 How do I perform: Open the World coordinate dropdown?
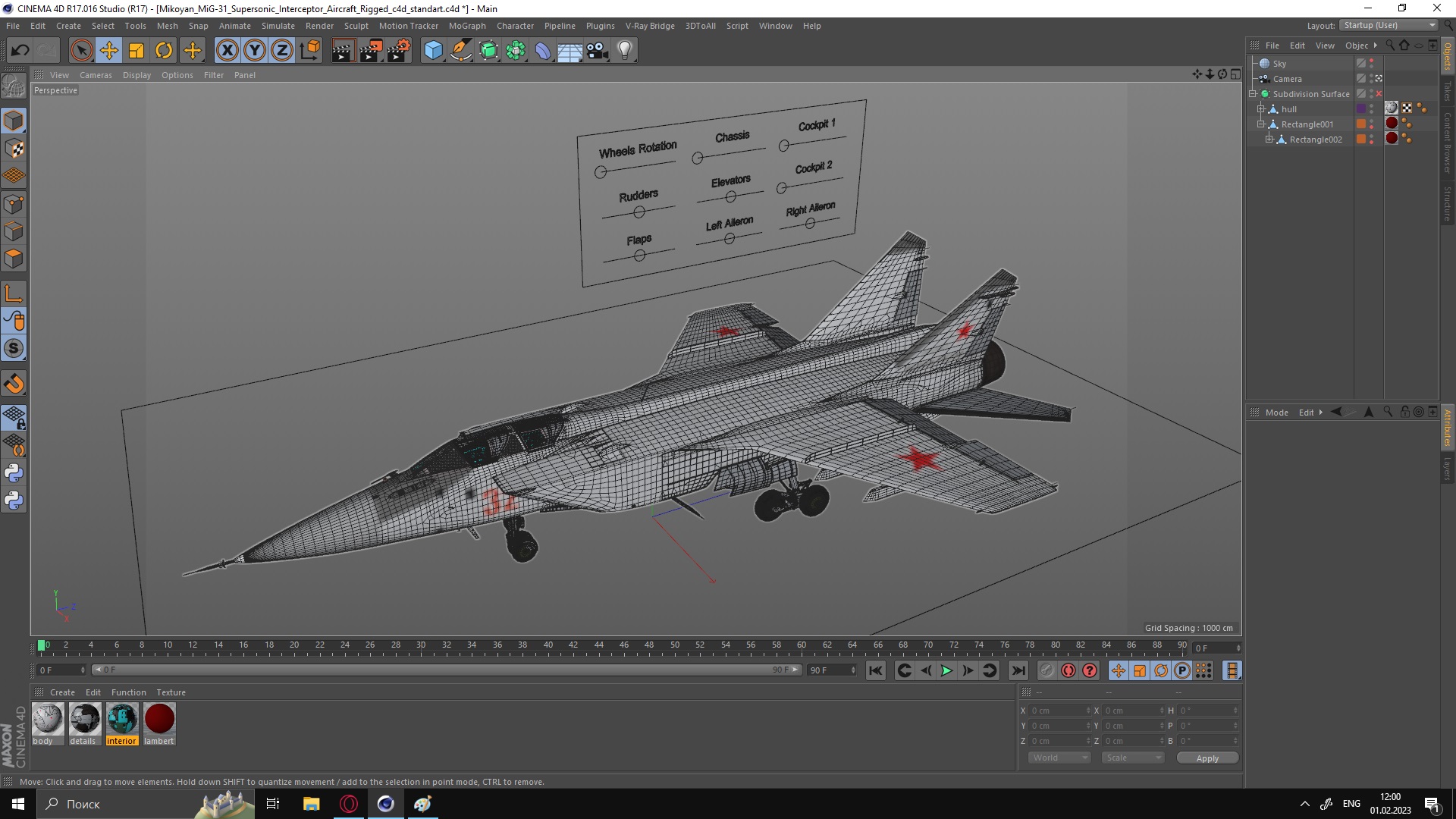point(1059,758)
